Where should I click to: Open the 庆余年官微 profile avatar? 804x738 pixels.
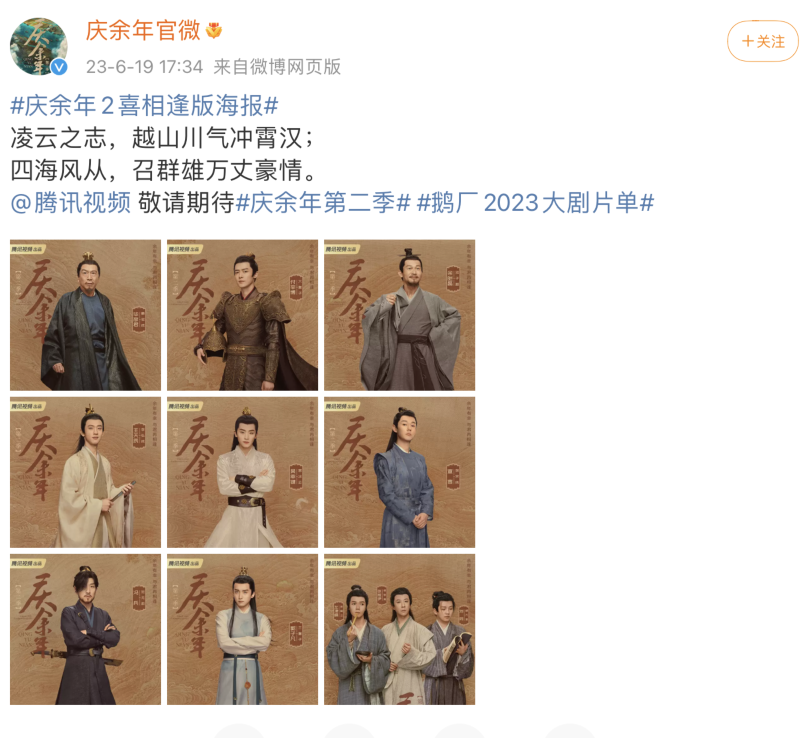point(38,46)
